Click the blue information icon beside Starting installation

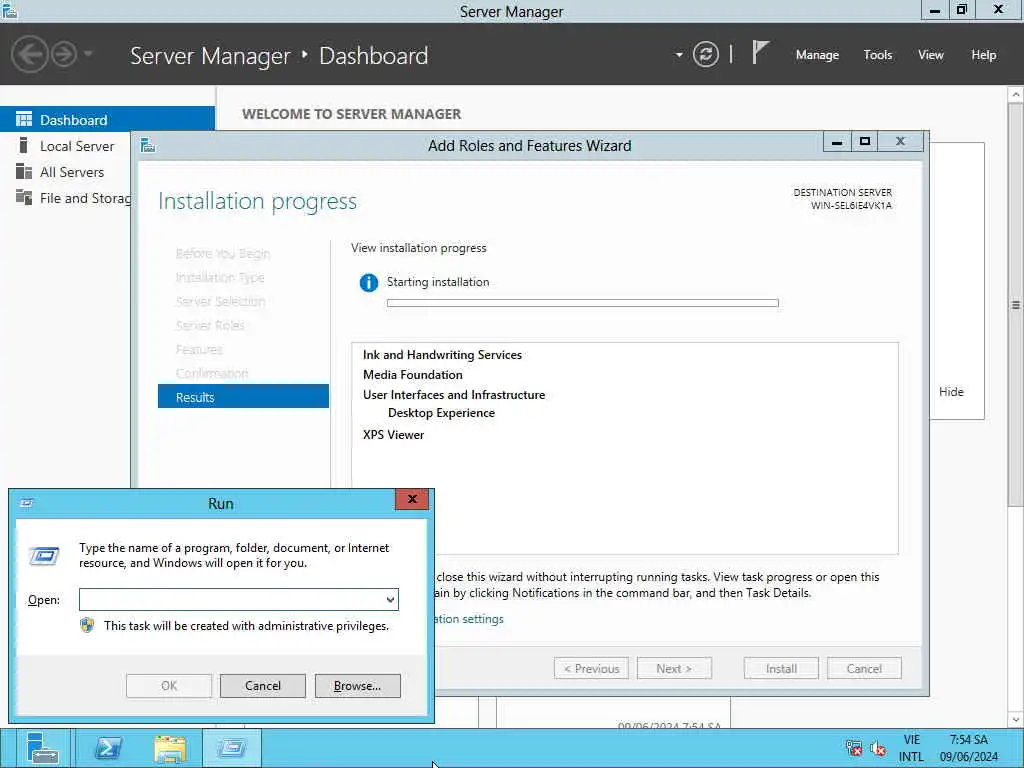[x=368, y=283]
